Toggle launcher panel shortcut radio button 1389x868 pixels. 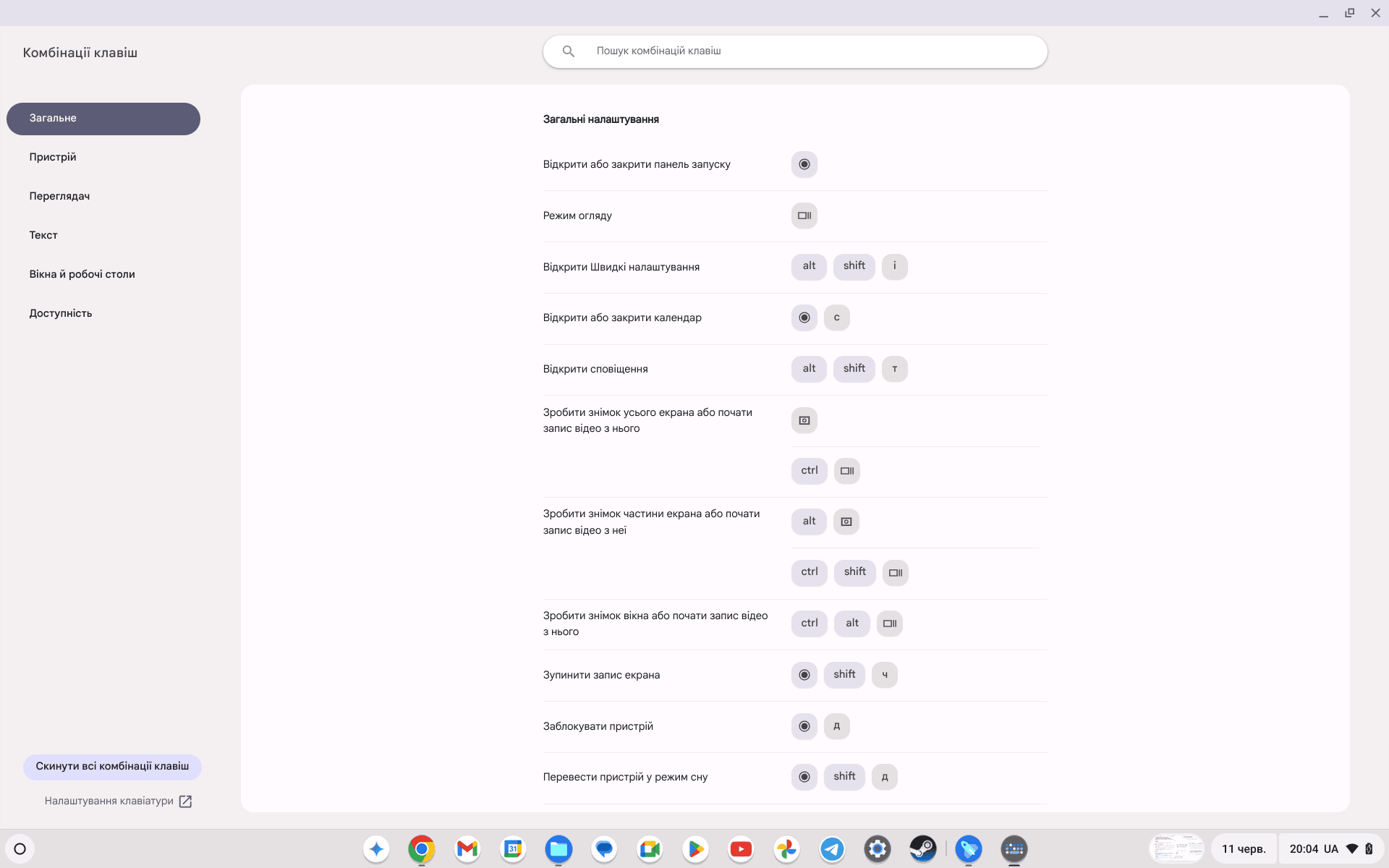point(804,164)
